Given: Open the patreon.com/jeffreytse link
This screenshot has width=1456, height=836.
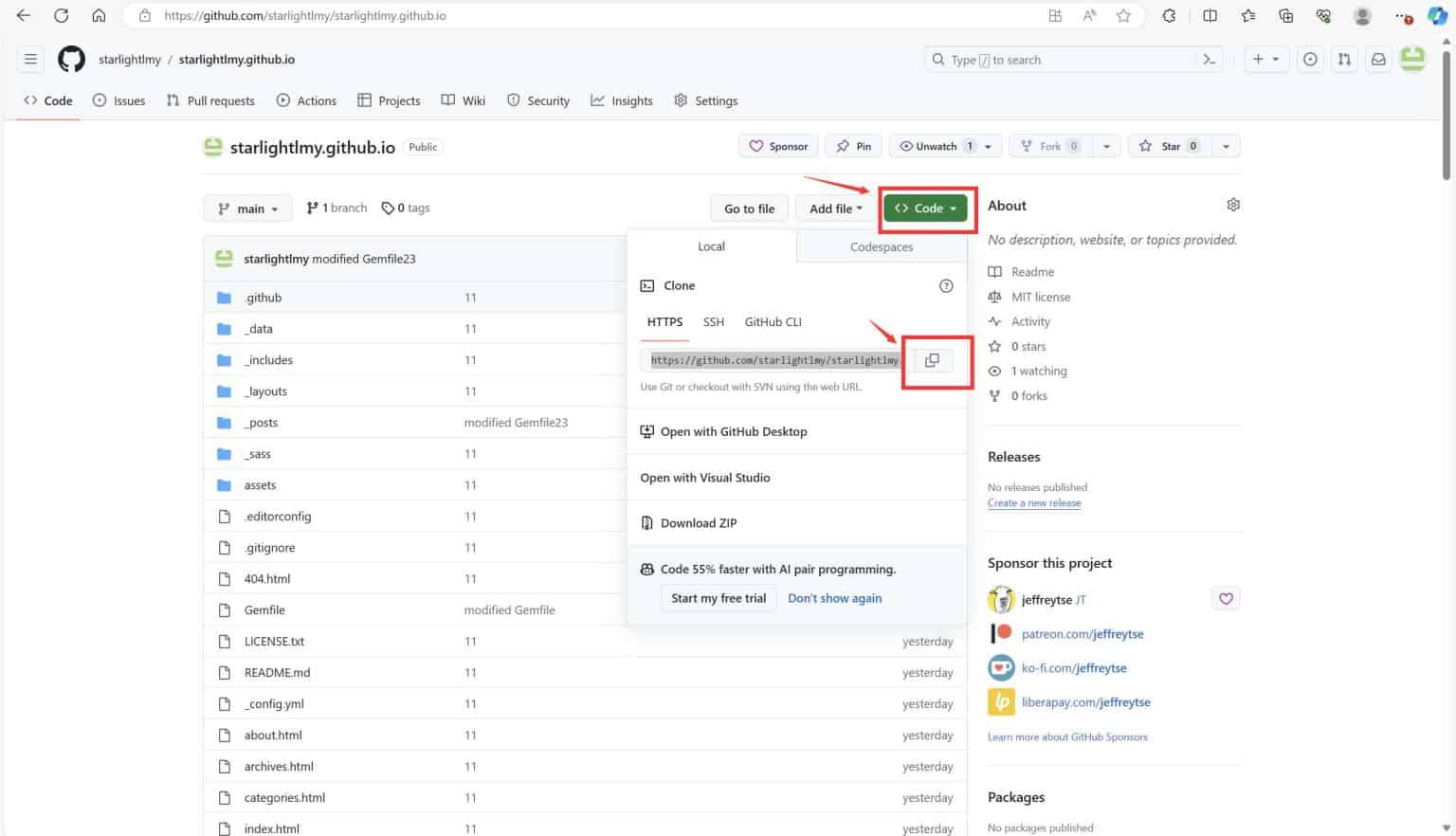Looking at the screenshot, I should tap(1083, 634).
